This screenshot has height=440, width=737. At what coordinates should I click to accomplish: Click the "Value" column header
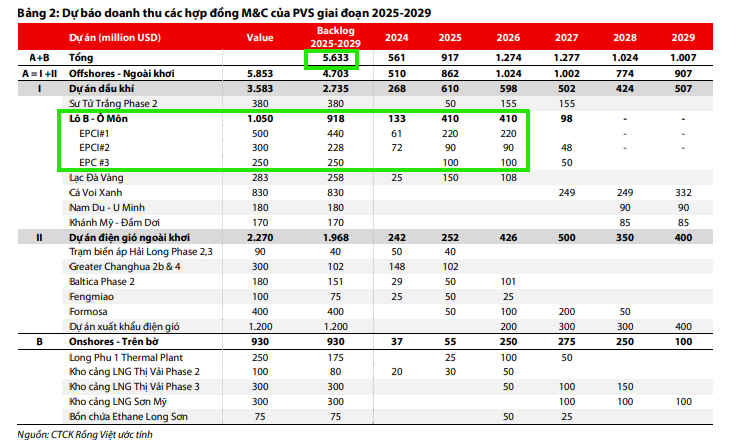pyautogui.click(x=260, y=38)
